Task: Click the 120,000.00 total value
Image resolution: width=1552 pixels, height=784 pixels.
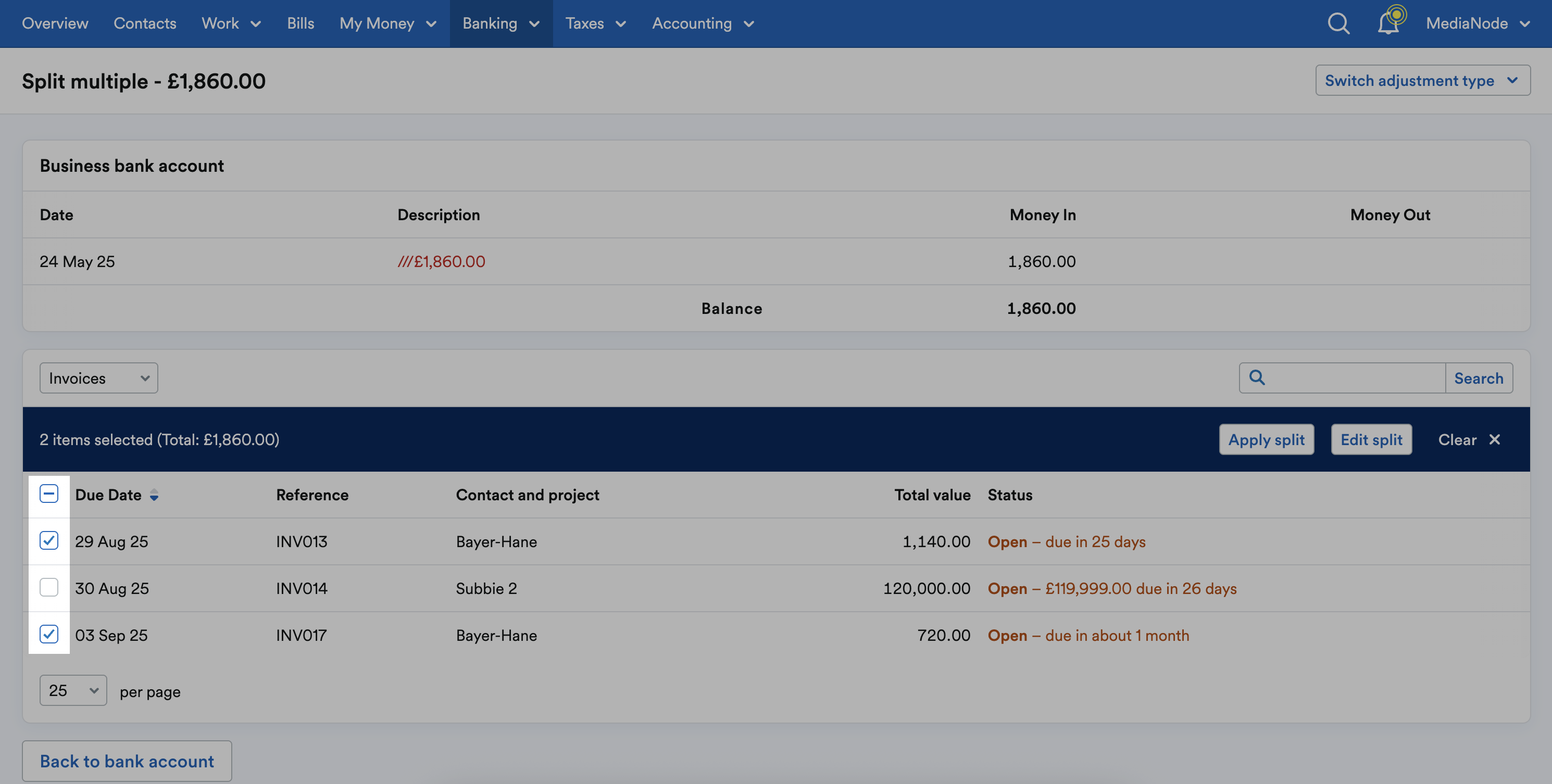Action: tap(927, 588)
